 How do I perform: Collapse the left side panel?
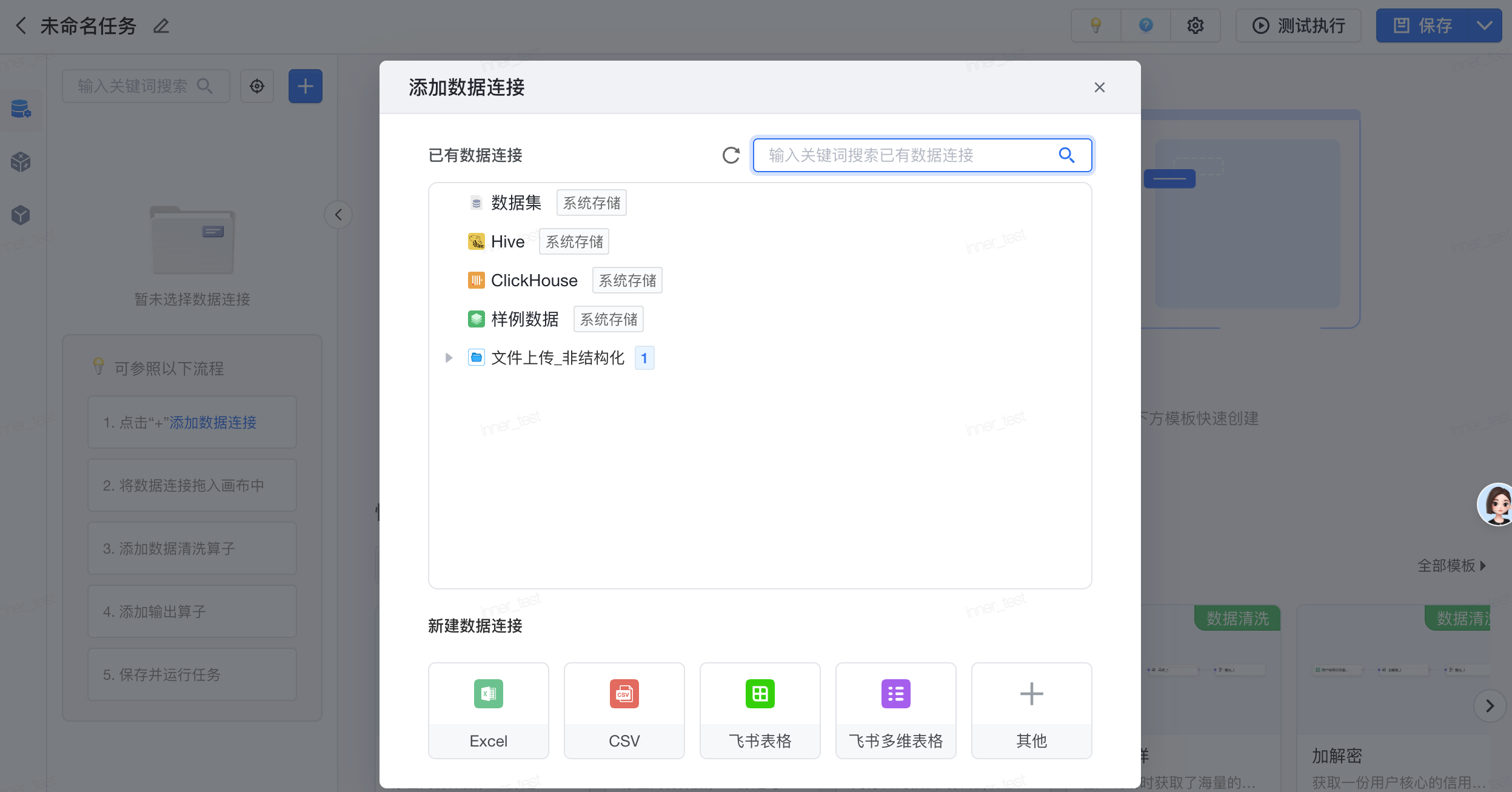tap(338, 215)
